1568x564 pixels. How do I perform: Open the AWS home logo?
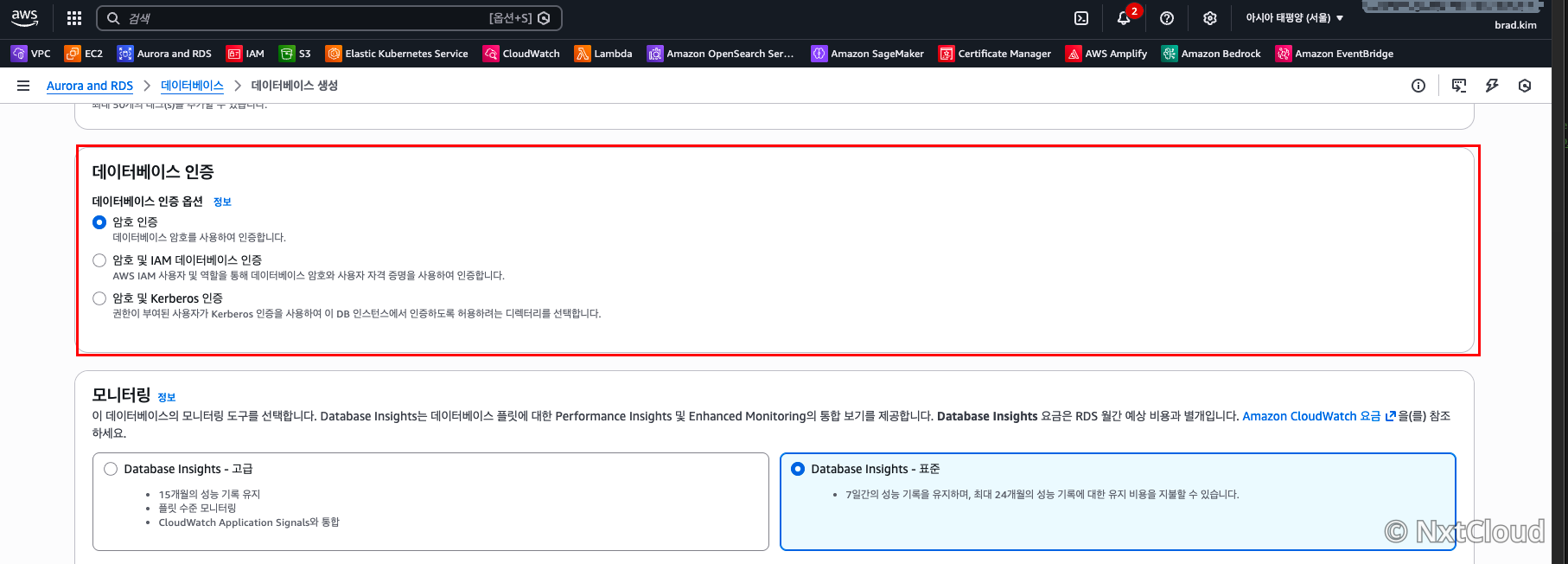tap(24, 17)
